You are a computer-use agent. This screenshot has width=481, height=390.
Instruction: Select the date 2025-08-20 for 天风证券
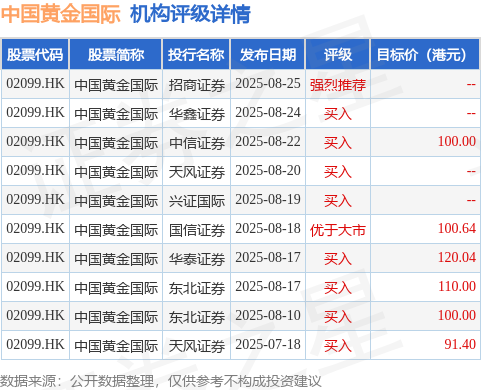(268, 171)
